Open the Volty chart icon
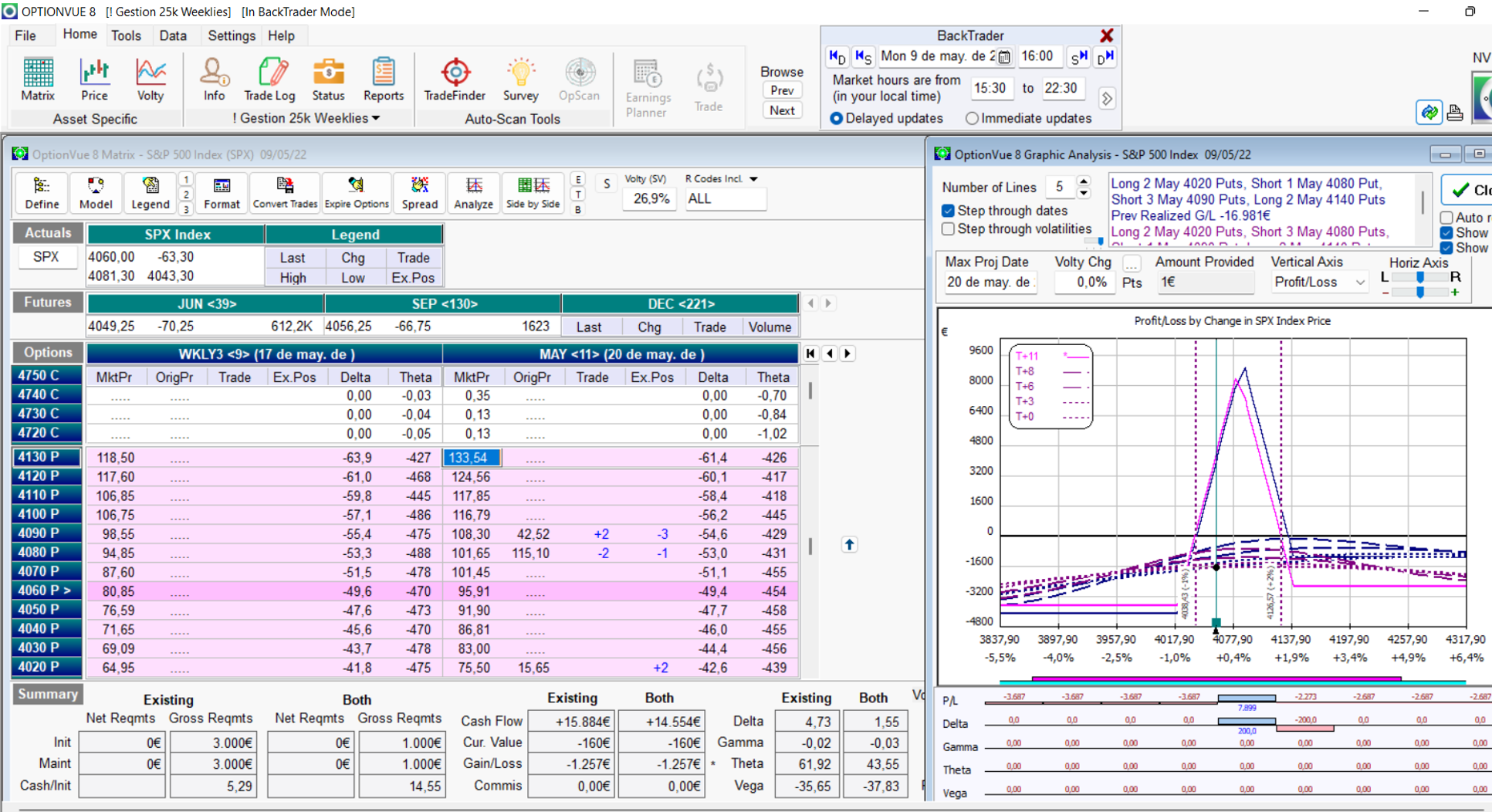 point(151,80)
